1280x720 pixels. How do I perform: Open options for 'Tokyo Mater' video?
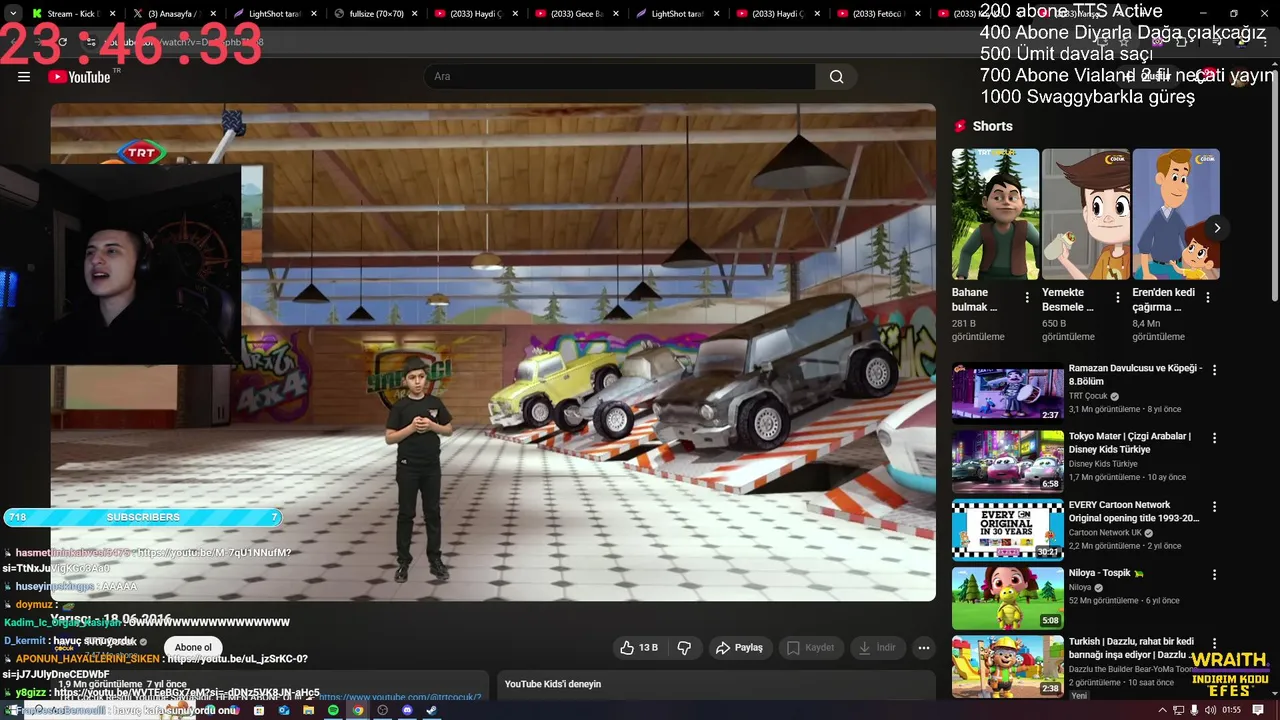[1215, 438]
